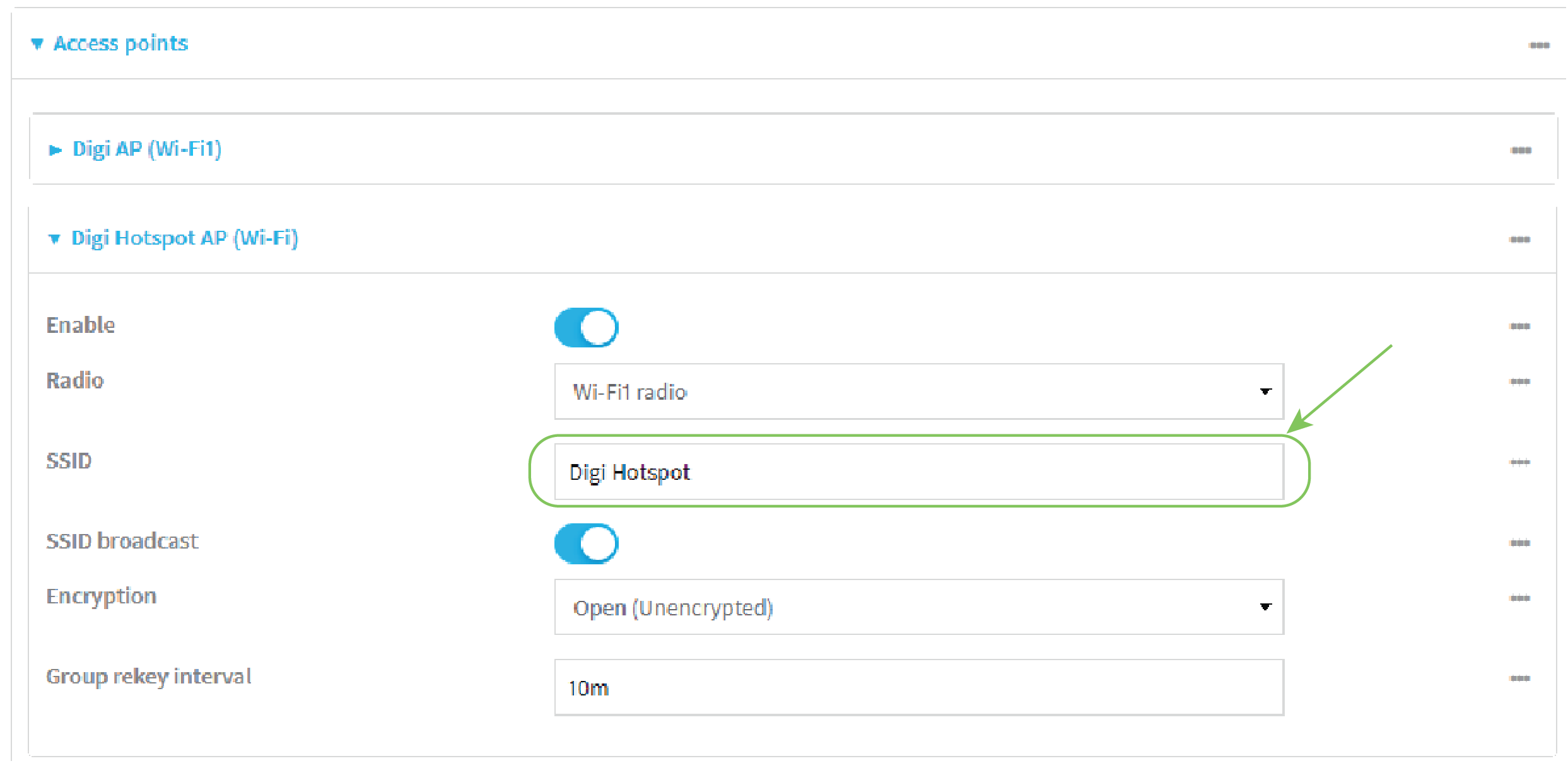Viewport: 1568px width, 773px height.
Task: Open the Digi AP (Wi-Fi1) ellipsis menu
Action: tap(1521, 150)
